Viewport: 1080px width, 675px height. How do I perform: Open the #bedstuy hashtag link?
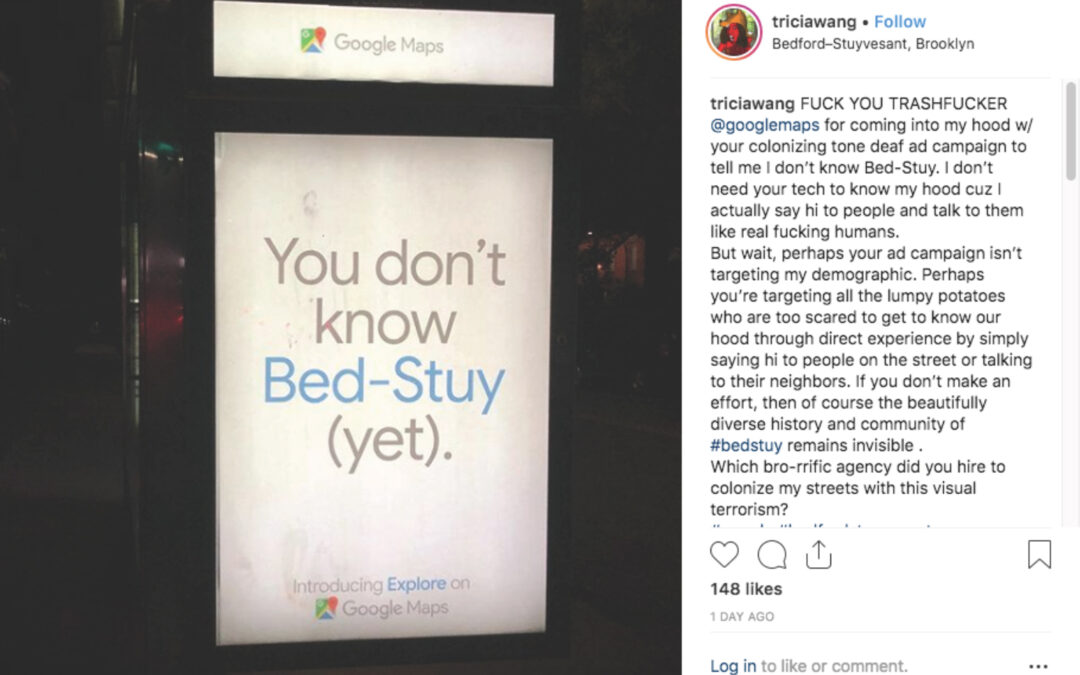point(746,446)
